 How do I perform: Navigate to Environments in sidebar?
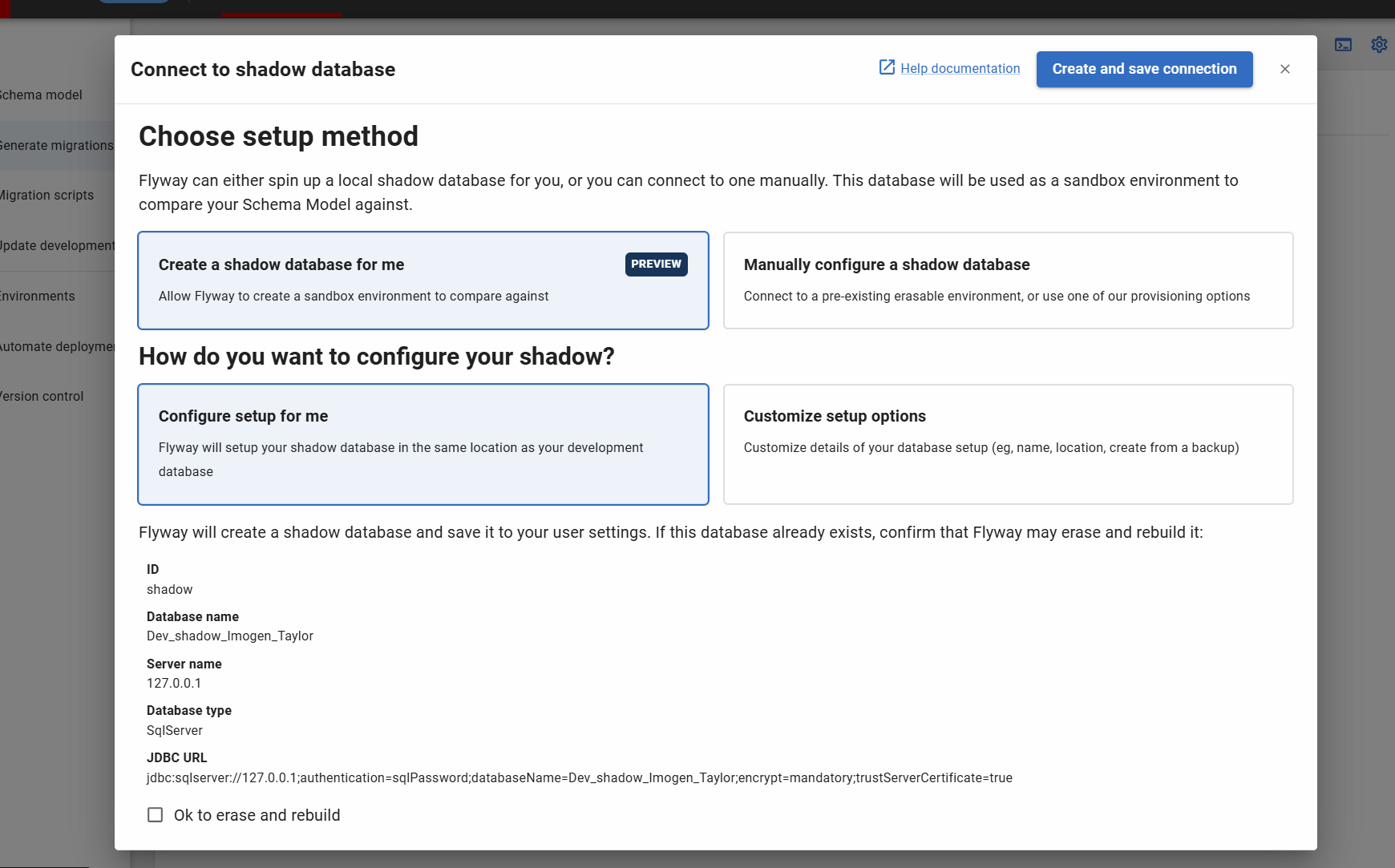38,296
